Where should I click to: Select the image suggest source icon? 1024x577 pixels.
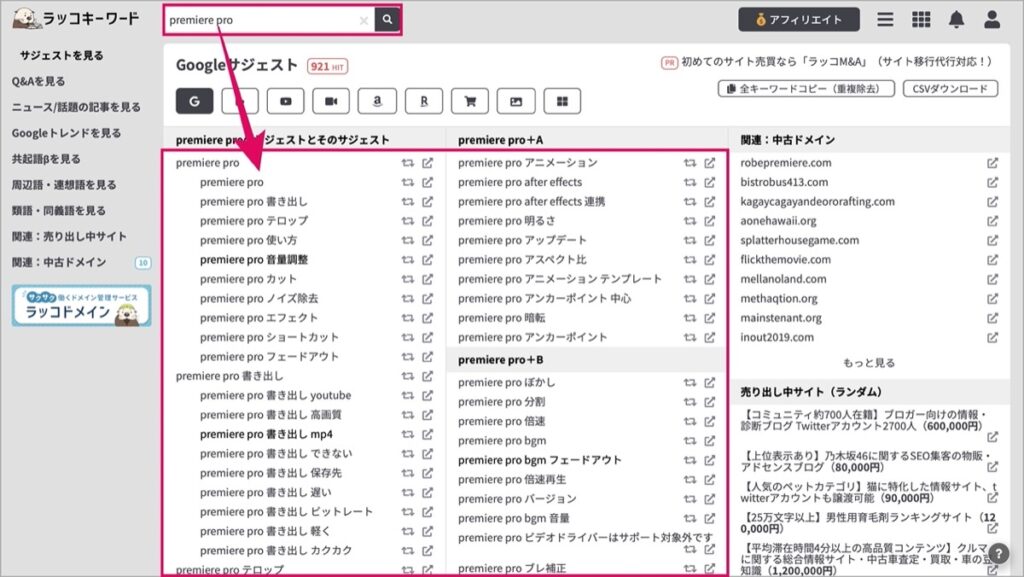coord(516,101)
